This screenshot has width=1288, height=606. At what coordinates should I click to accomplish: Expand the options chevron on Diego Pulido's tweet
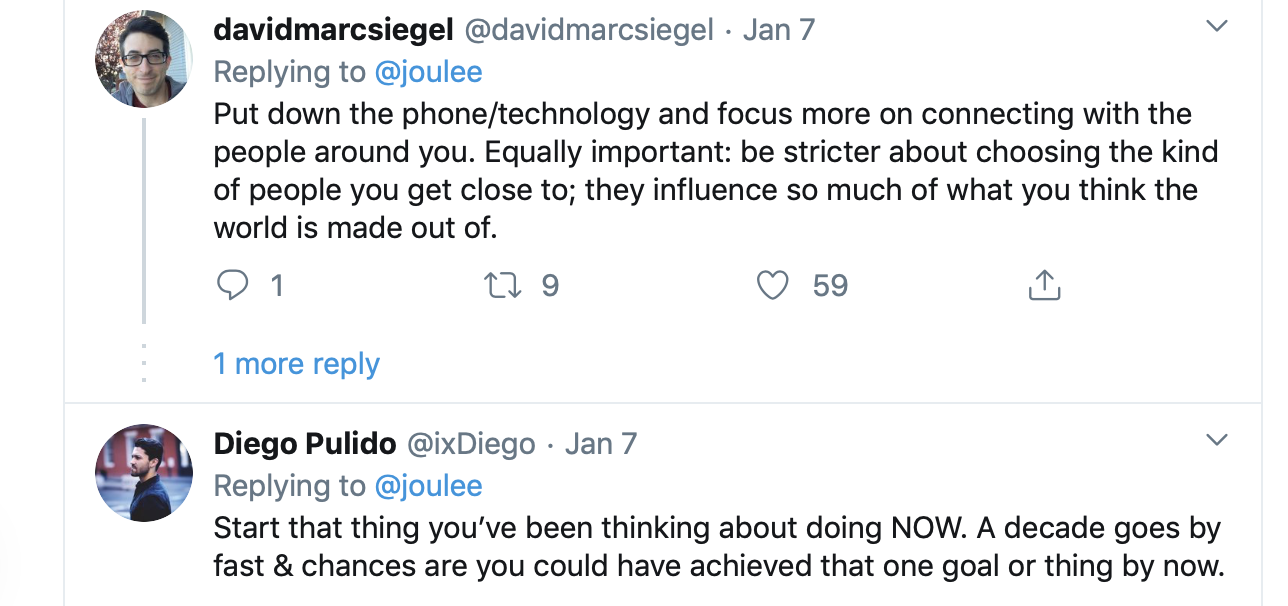click(x=1216, y=440)
